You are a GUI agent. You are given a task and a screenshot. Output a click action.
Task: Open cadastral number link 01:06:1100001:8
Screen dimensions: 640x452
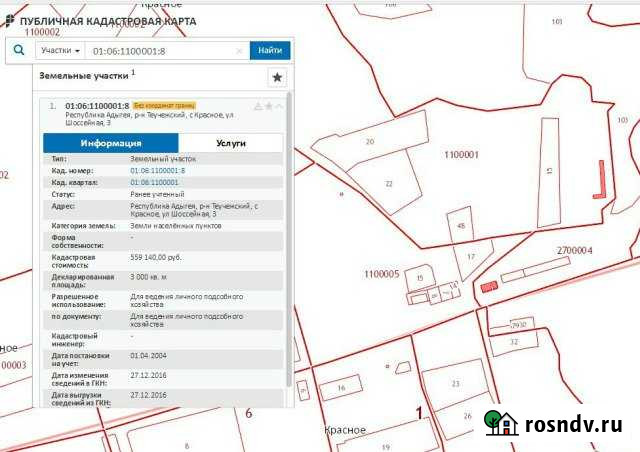coord(157,170)
